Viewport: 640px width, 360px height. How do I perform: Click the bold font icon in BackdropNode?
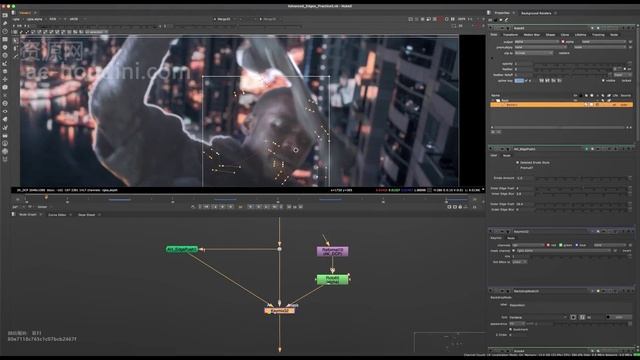point(573,317)
